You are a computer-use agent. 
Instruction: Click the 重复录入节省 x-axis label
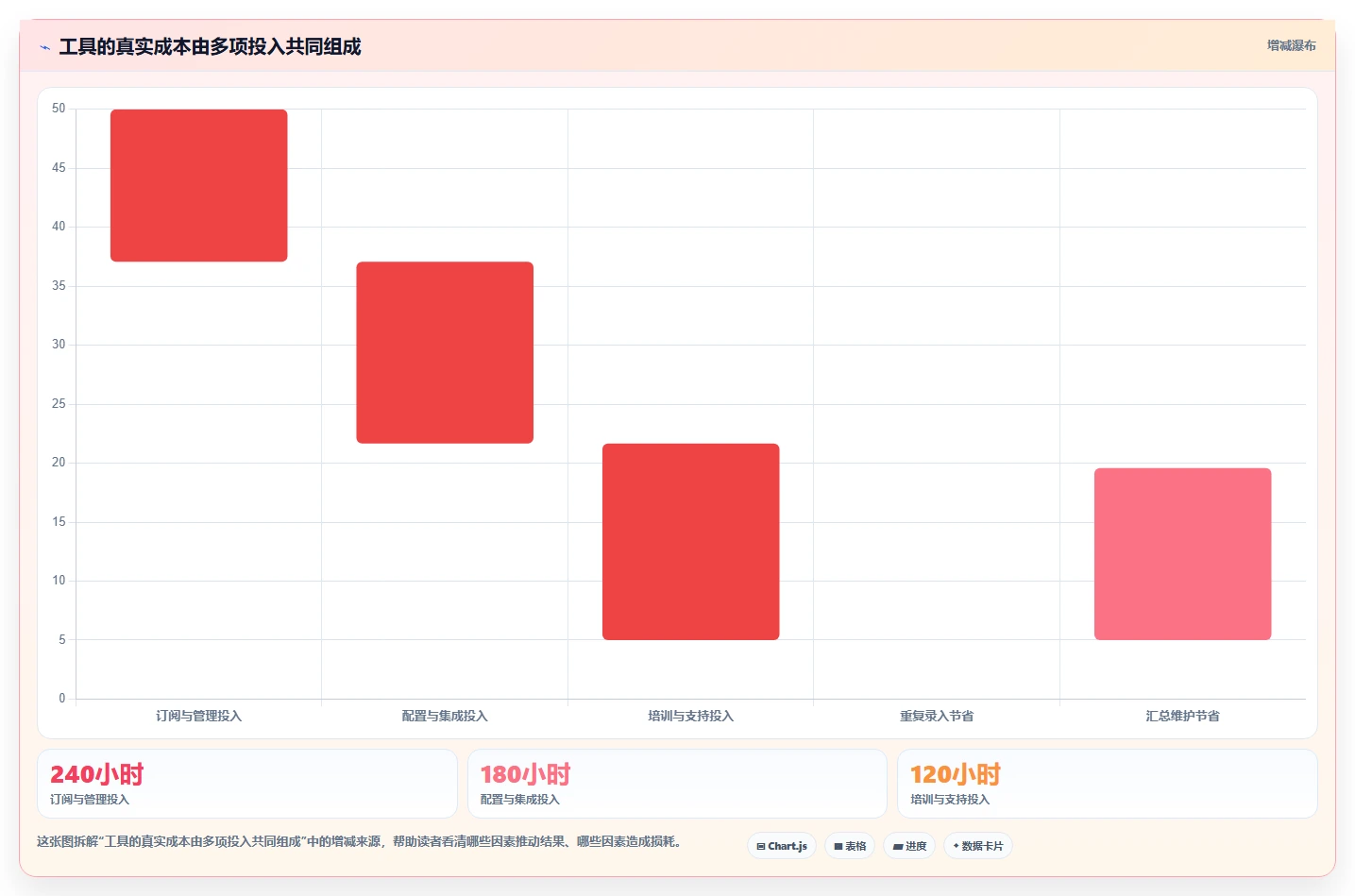(x=937, y=716)
